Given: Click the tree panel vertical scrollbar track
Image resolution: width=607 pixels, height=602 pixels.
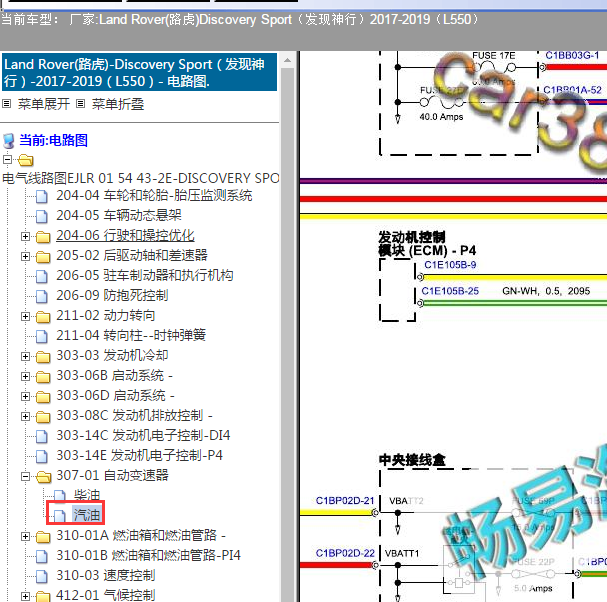Looking at the screenshot, I should pos(287,335).
